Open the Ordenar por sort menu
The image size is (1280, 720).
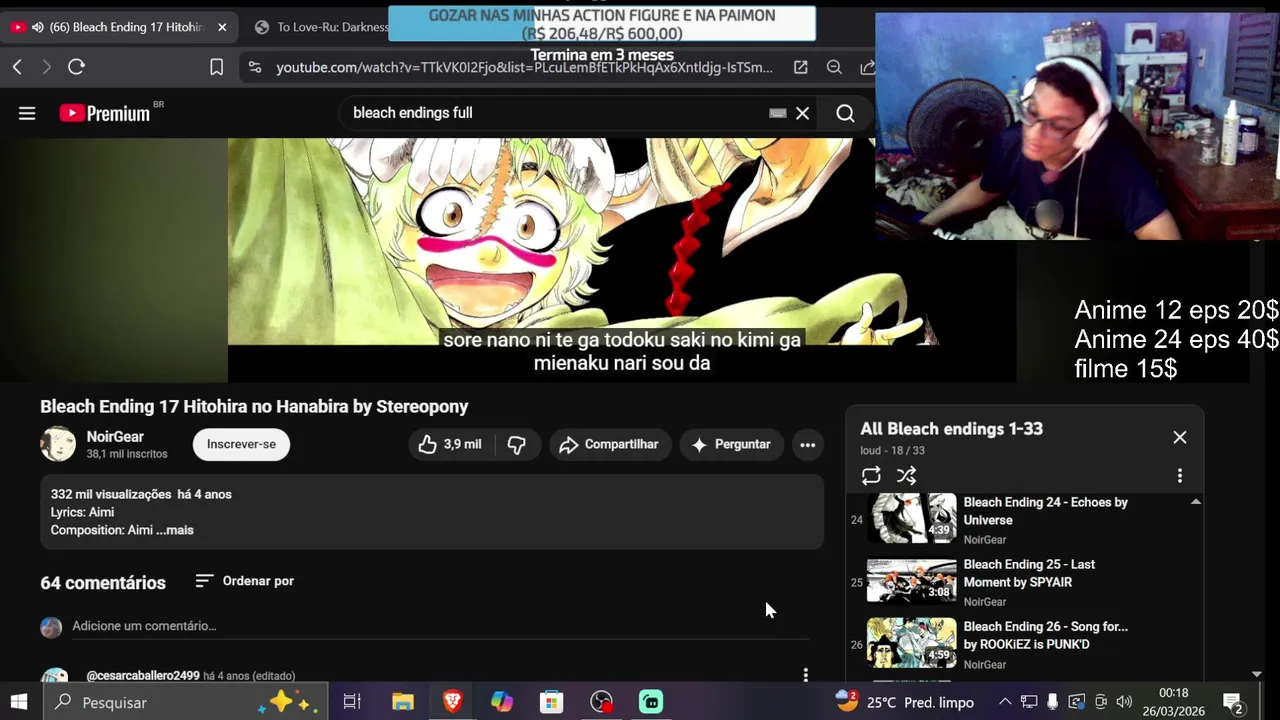click(x=244, y=581)
